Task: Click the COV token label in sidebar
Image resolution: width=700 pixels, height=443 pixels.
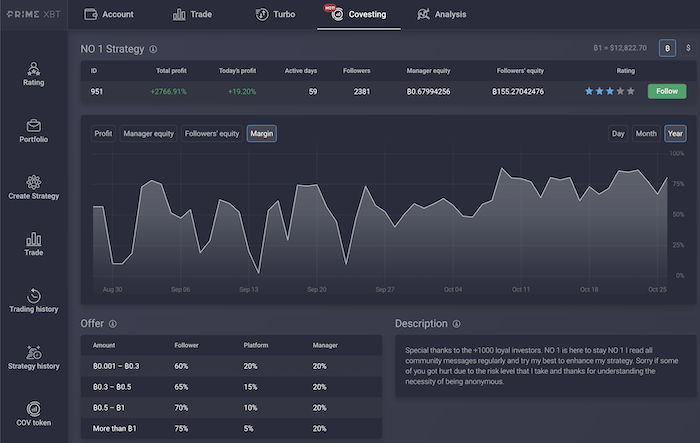Action: point(33,422)
